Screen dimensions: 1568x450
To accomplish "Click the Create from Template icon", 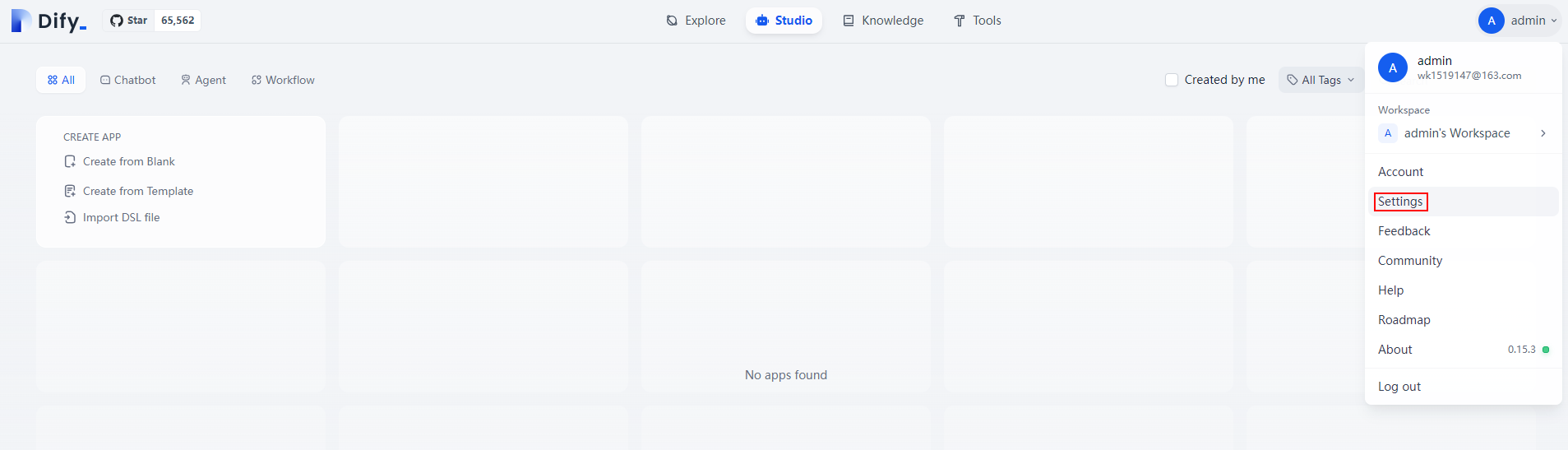I will click(70, 191).
